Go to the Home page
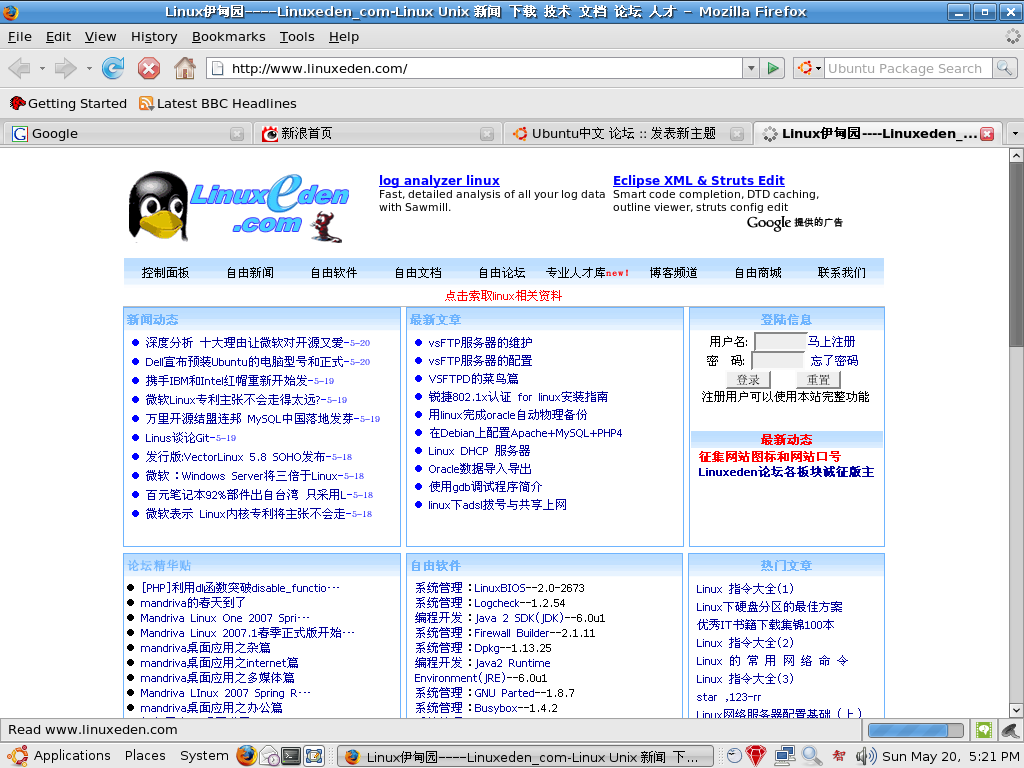This screenshot has height=768, width=1024. click(x=185, y=68)
